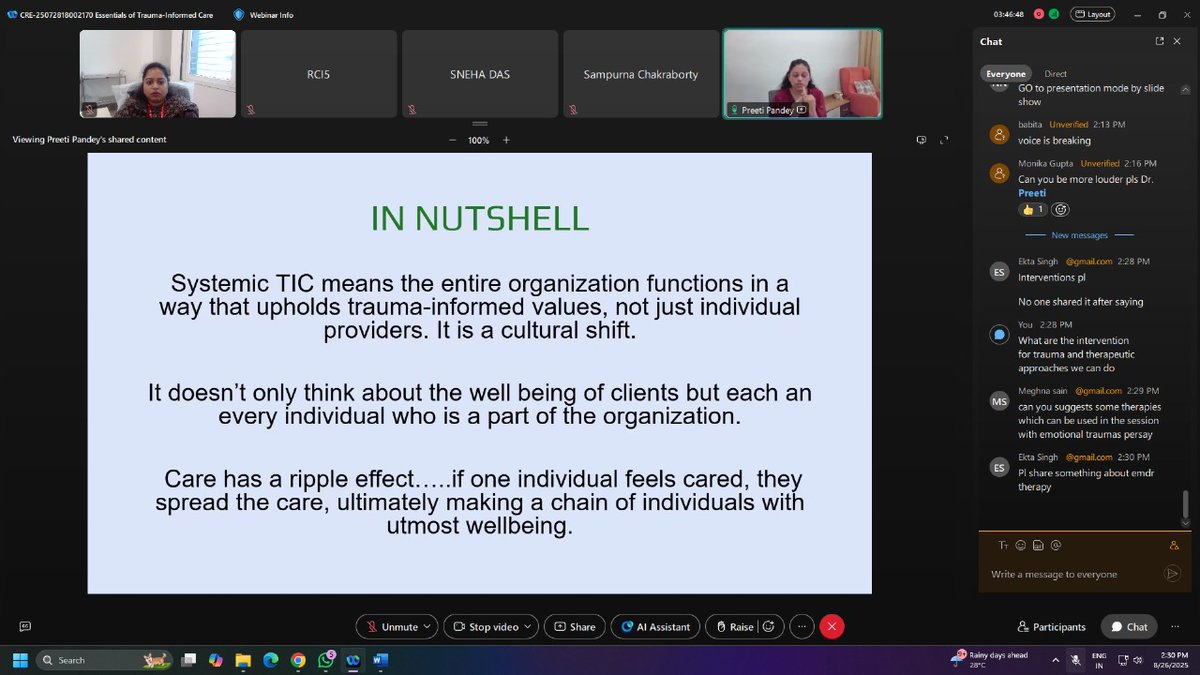The image size is (1200, 675).
Task: Open the More options ellipsis
Action: tap(801, 627)
